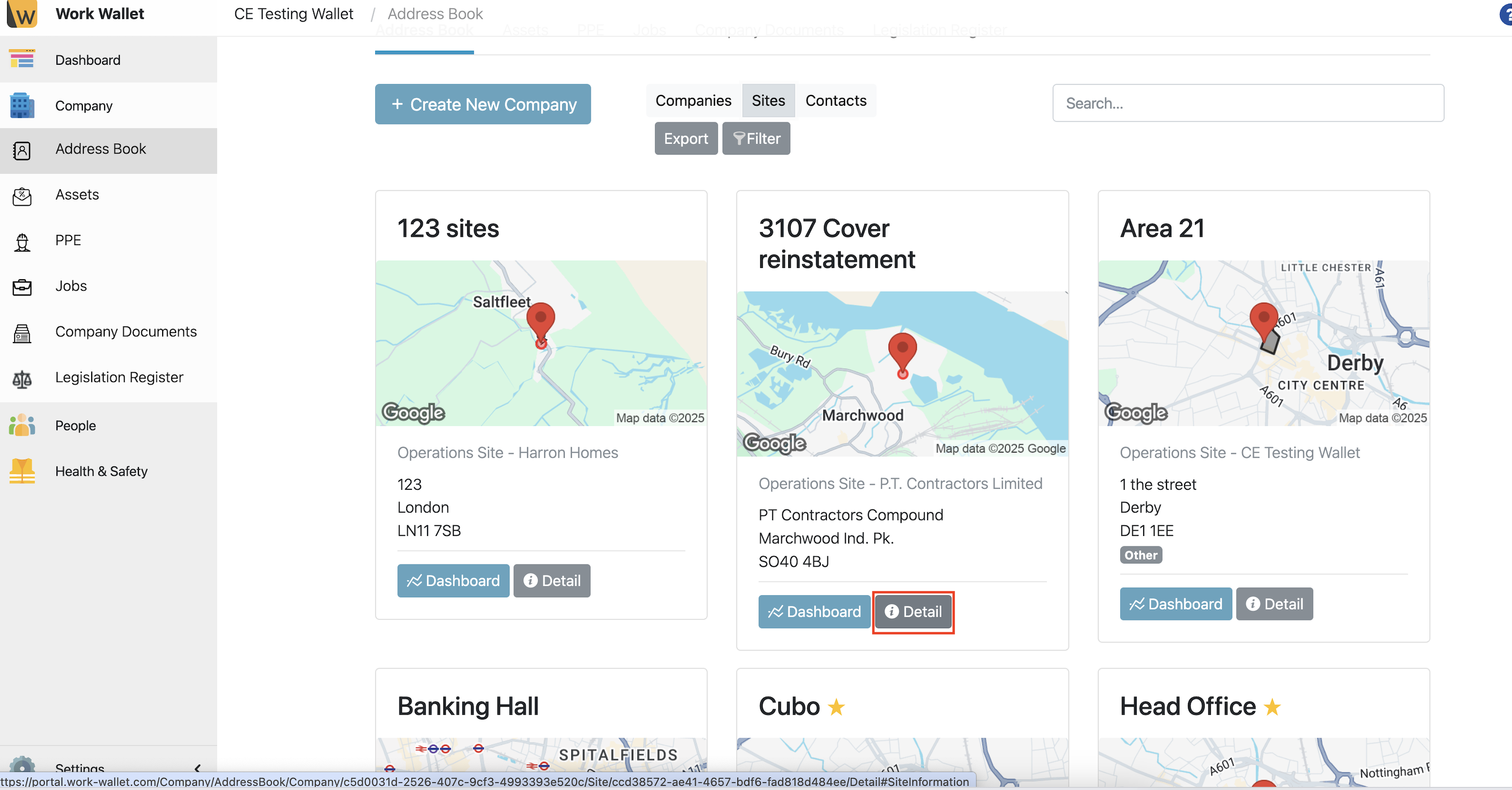The image size is (1512, 790).
Task: Open Dashboard menu item in sidebar
Action: pyautogui.click(x=109, y=59)
